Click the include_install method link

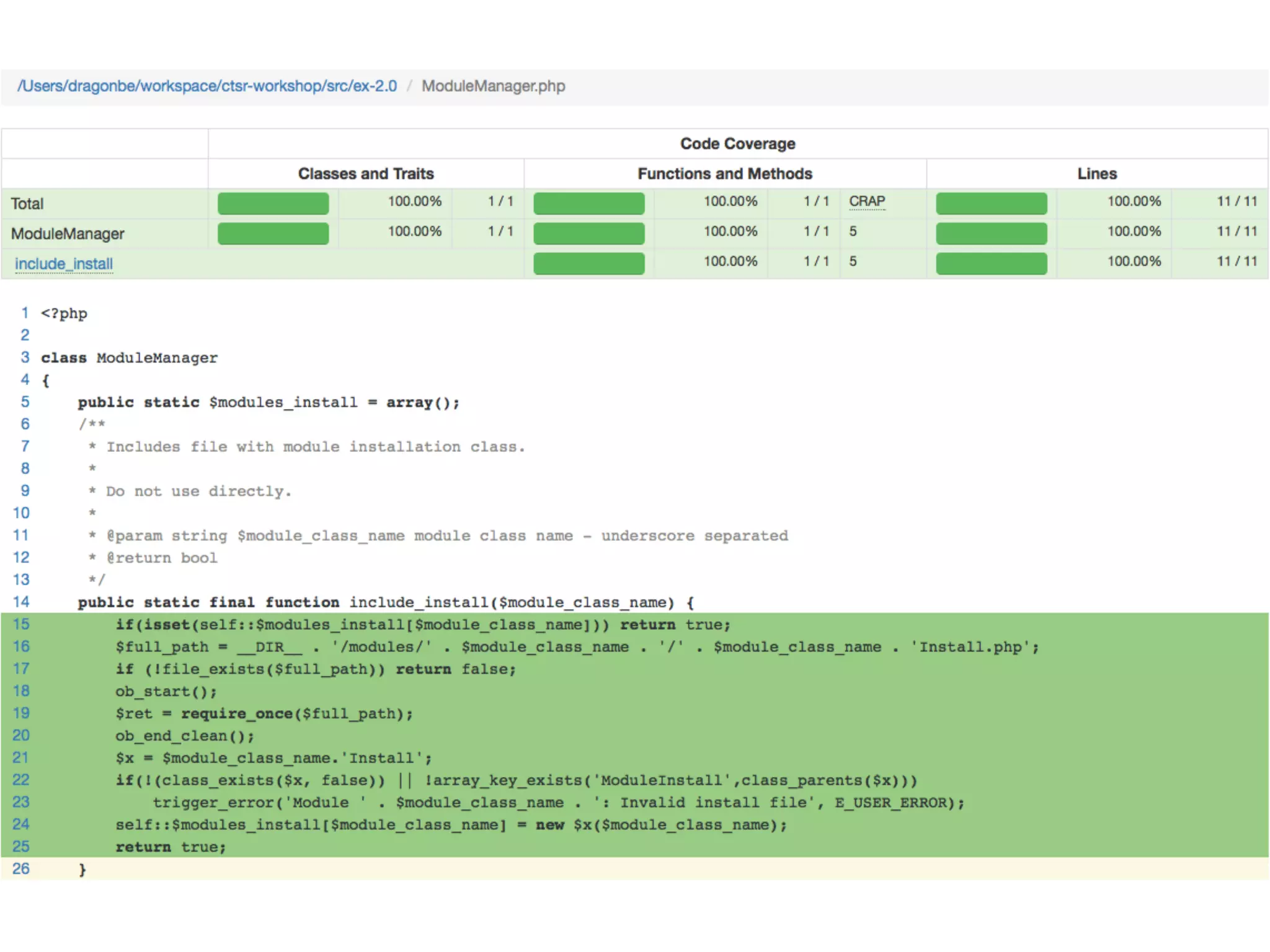(x=64, y=264)
